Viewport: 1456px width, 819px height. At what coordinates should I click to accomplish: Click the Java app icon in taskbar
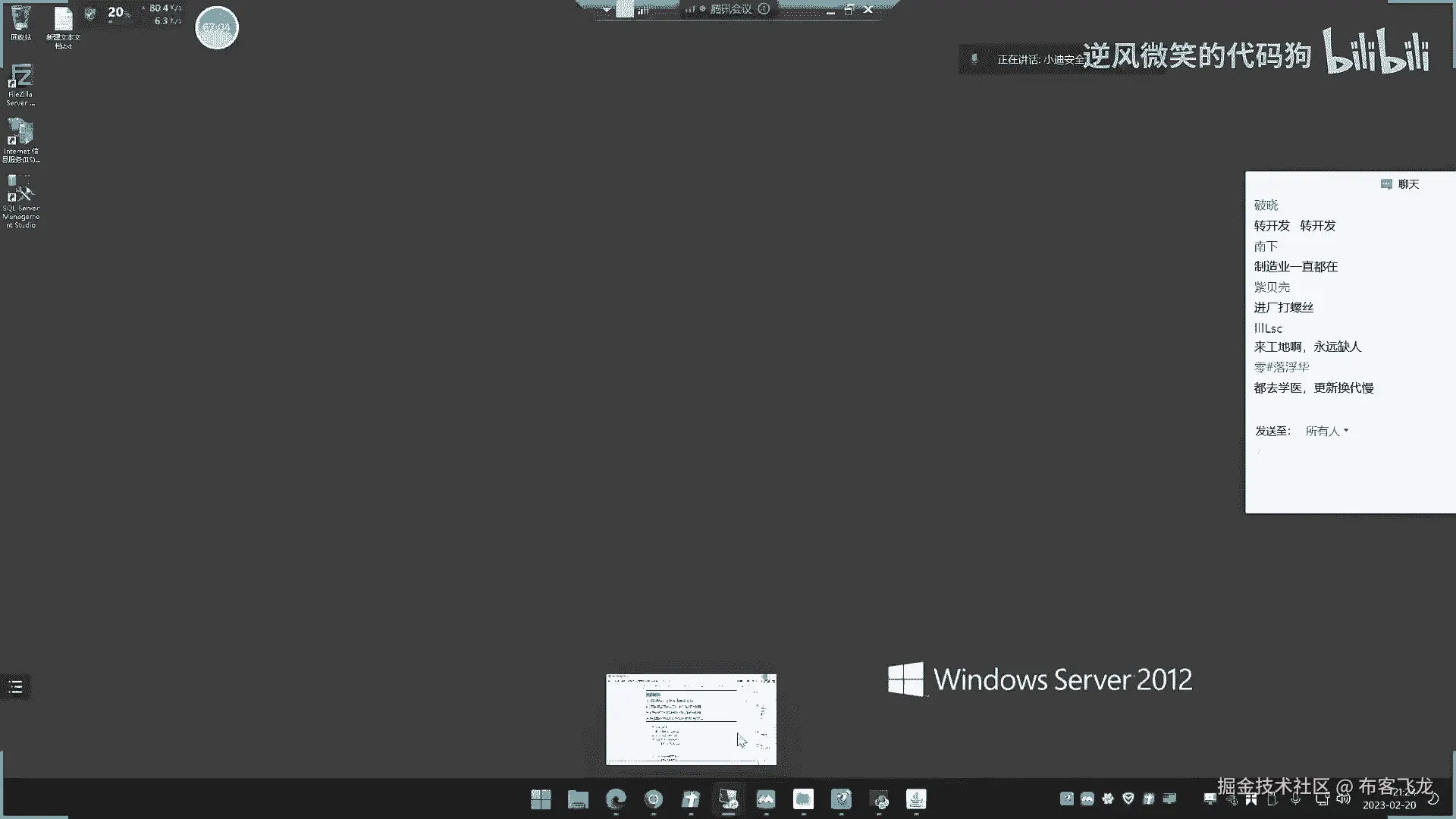[916, 799]
